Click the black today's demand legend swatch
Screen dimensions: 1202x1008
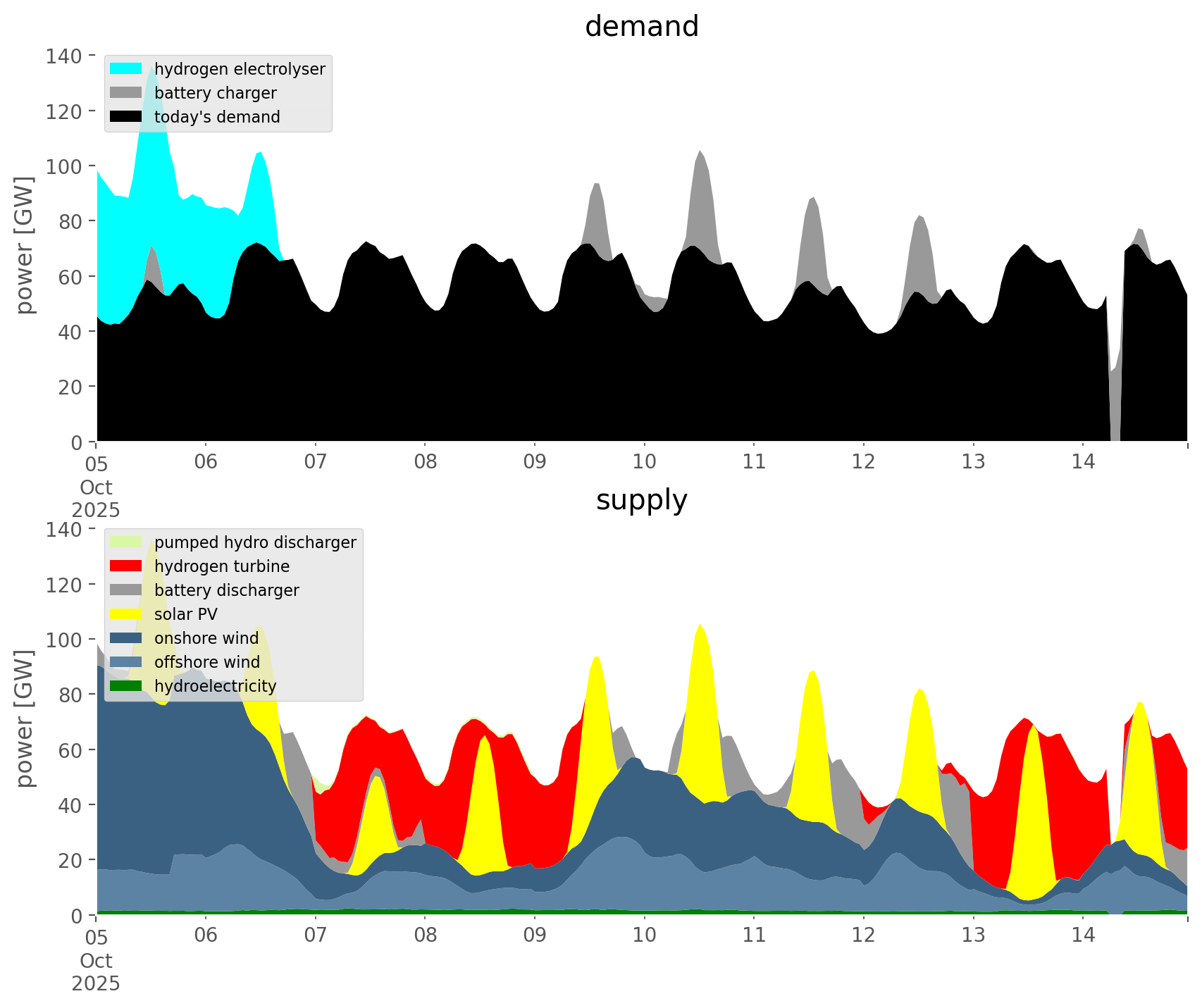tap(126, 117)
